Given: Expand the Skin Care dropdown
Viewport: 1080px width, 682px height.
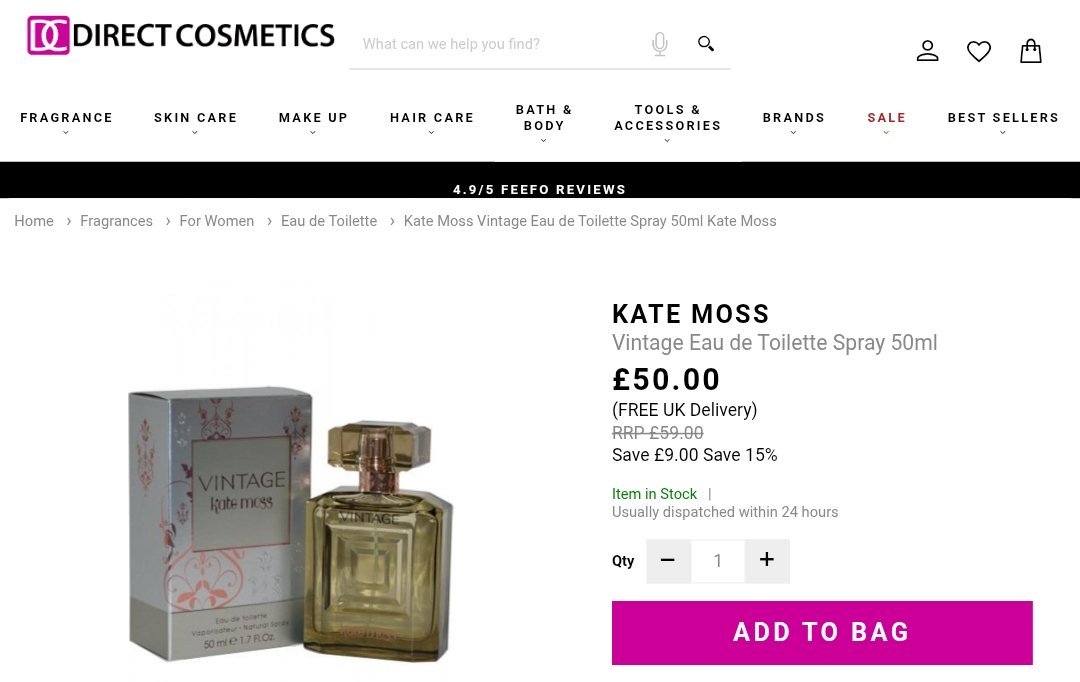Looking at the screenshot, I should (x=195, y=118).
